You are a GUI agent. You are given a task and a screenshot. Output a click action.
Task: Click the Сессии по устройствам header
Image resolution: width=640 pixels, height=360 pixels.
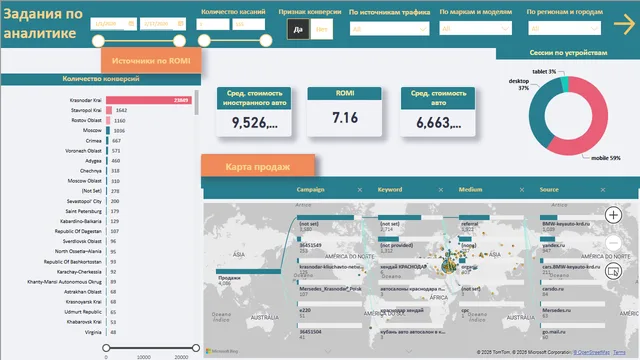(568, 53)
